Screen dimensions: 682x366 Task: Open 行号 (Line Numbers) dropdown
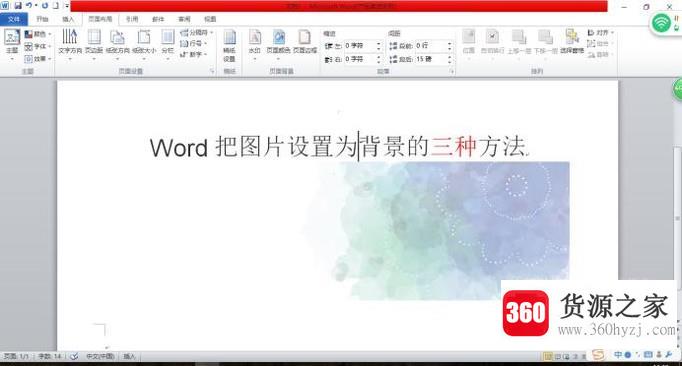tap(194, 44)
